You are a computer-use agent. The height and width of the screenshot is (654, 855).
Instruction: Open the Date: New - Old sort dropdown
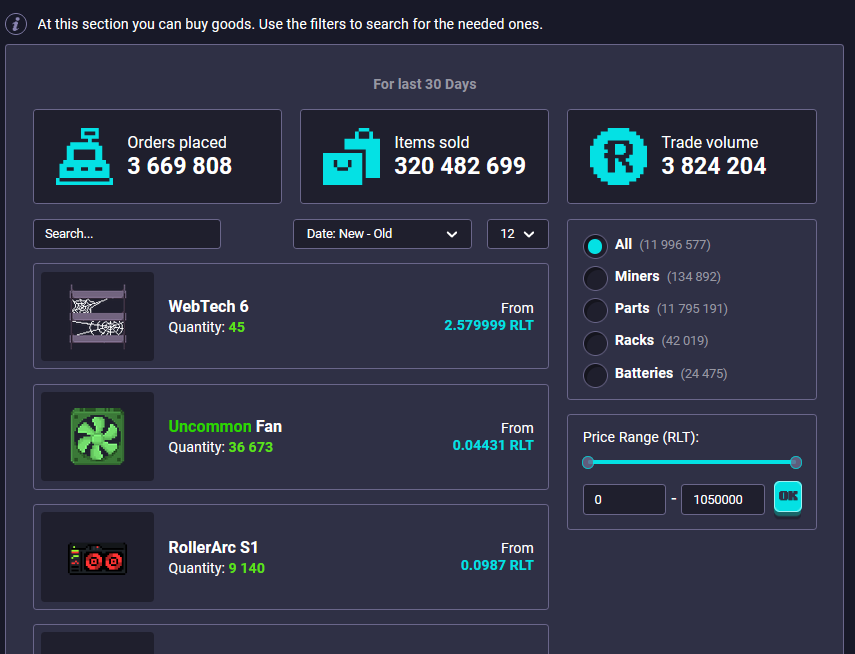point(382,234)
